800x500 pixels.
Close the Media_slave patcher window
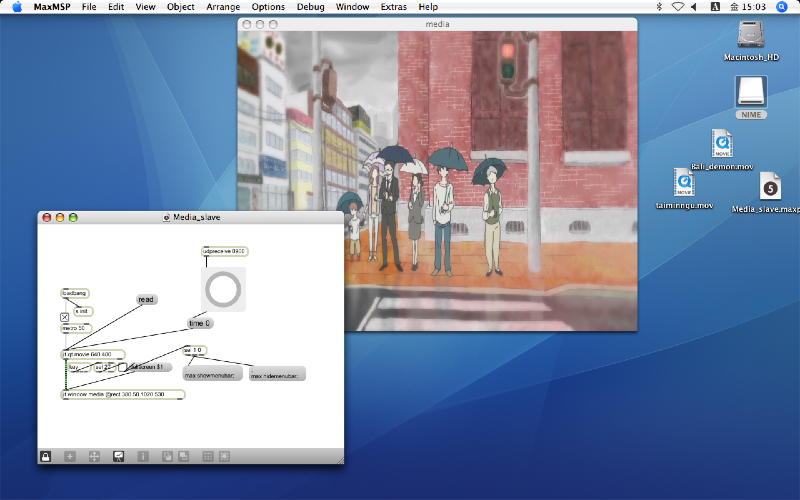tap(46, 217)
